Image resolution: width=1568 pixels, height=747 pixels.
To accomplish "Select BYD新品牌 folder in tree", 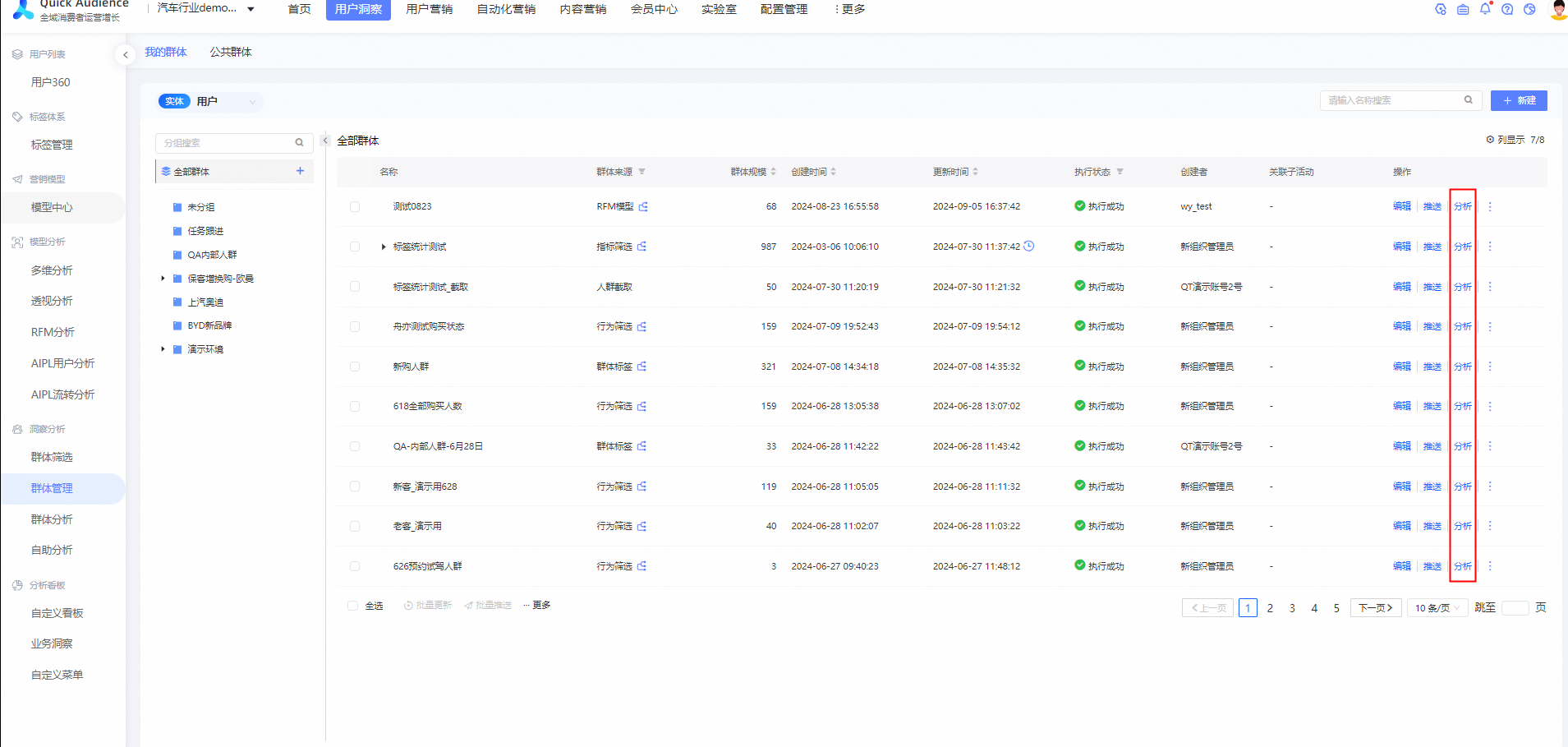I will pyautogui.click(x=209, y=325).
